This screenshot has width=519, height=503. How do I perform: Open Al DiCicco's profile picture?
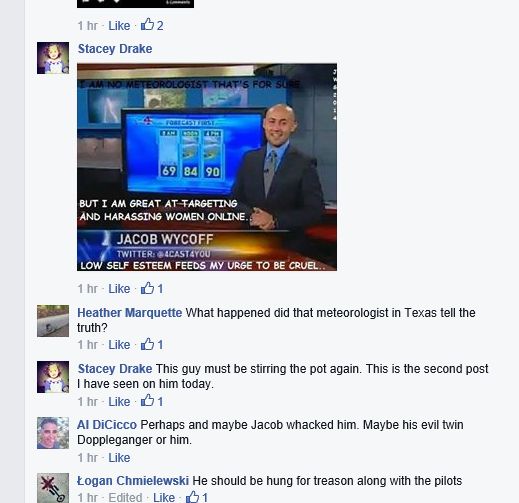point(53,433)
